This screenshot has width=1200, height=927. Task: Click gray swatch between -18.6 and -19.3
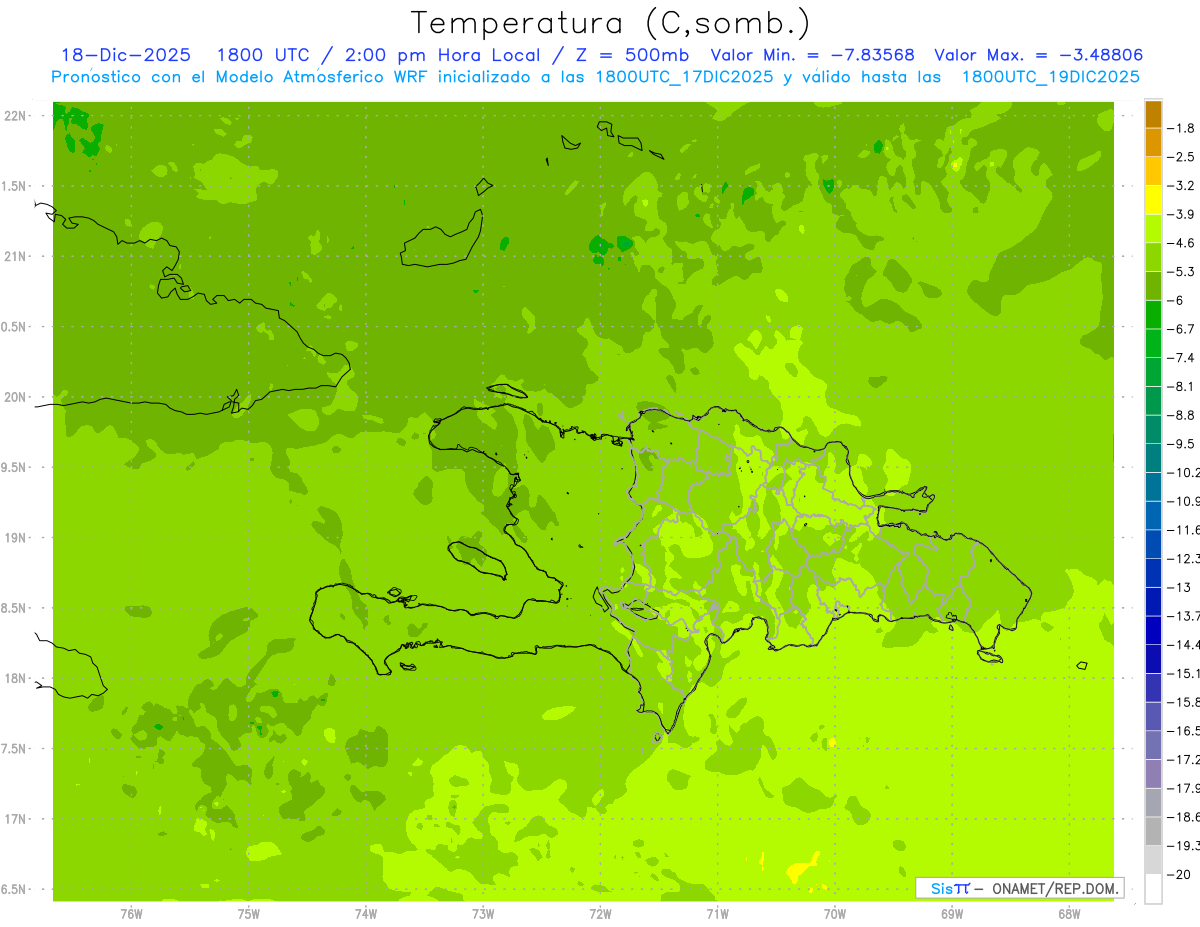(x=1153, y=831)
